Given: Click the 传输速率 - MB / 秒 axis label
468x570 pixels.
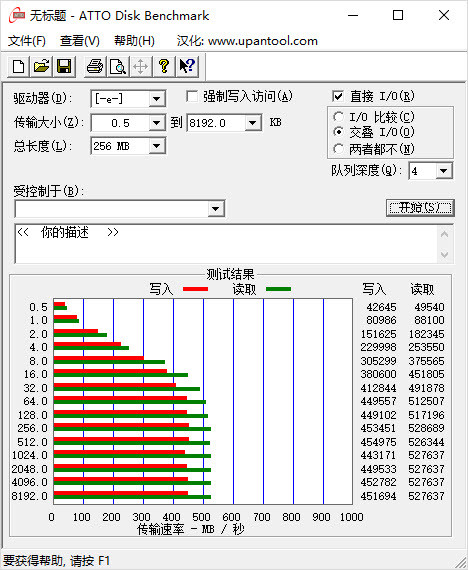Looking at the screenshot, I should tap(191, 529).
